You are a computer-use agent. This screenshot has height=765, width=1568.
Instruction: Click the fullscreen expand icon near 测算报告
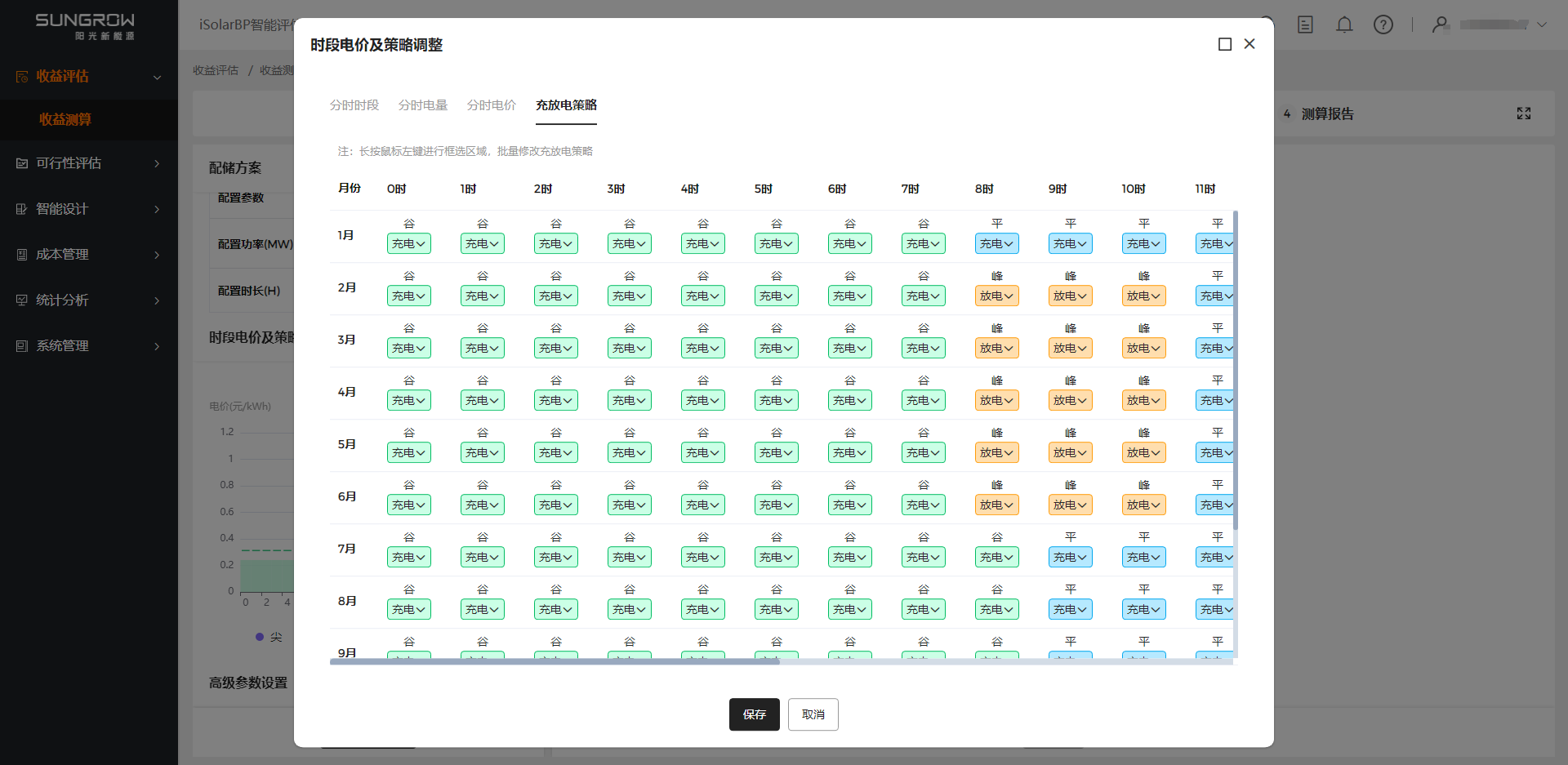pyautogui.click(x=1523, y=113)
